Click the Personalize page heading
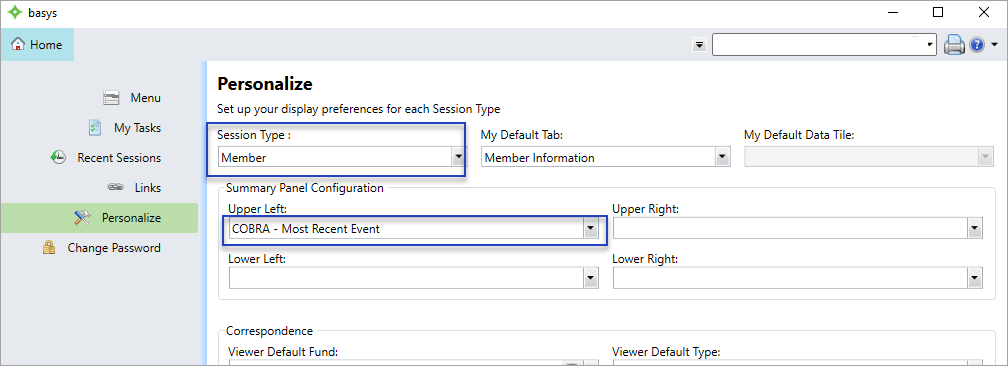The image size is (1008, 366). coord(265,84)
